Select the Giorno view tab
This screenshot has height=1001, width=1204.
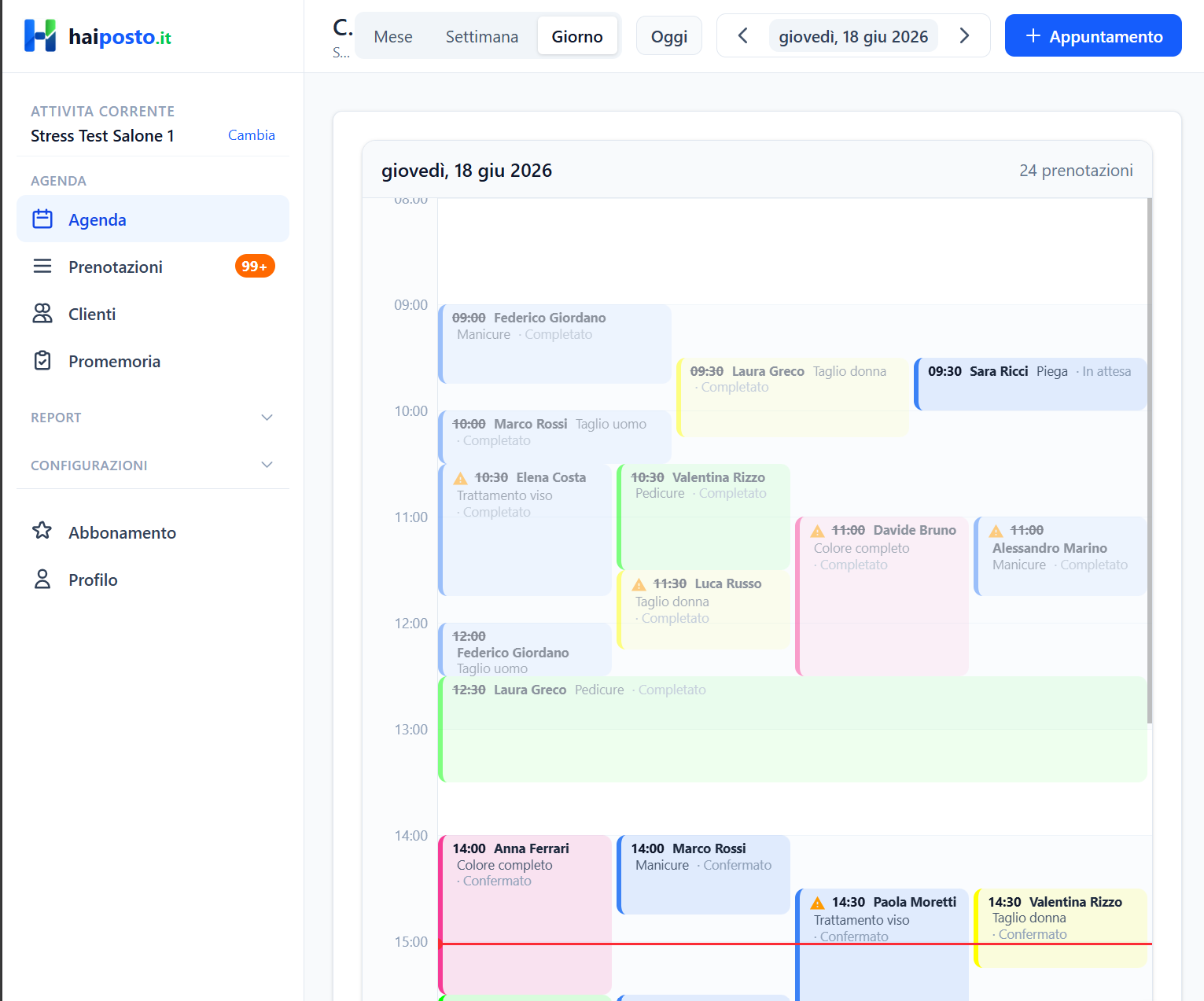coord(577,36)
